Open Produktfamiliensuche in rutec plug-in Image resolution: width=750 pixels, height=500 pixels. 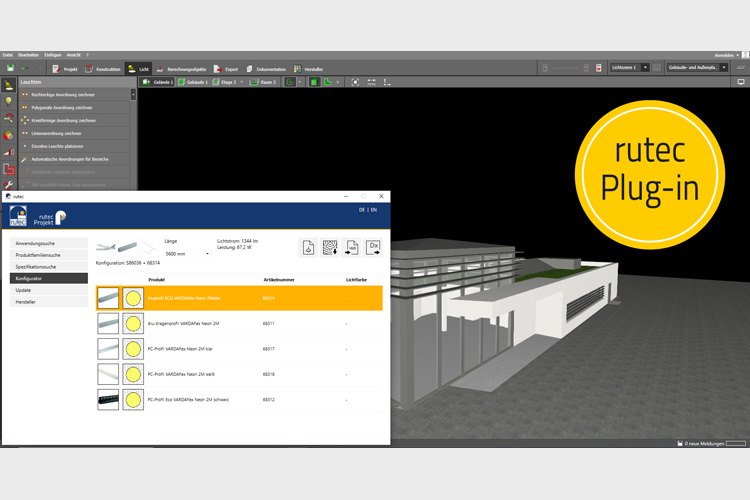tap(49, 255)
